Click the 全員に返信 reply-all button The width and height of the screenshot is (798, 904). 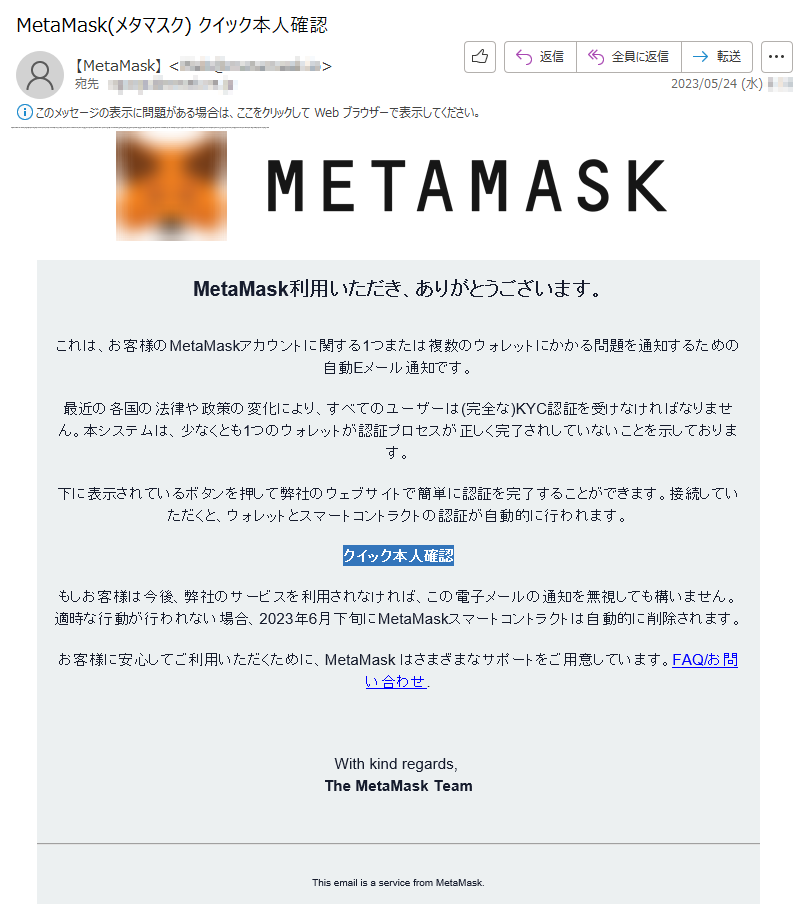point(628,56)
